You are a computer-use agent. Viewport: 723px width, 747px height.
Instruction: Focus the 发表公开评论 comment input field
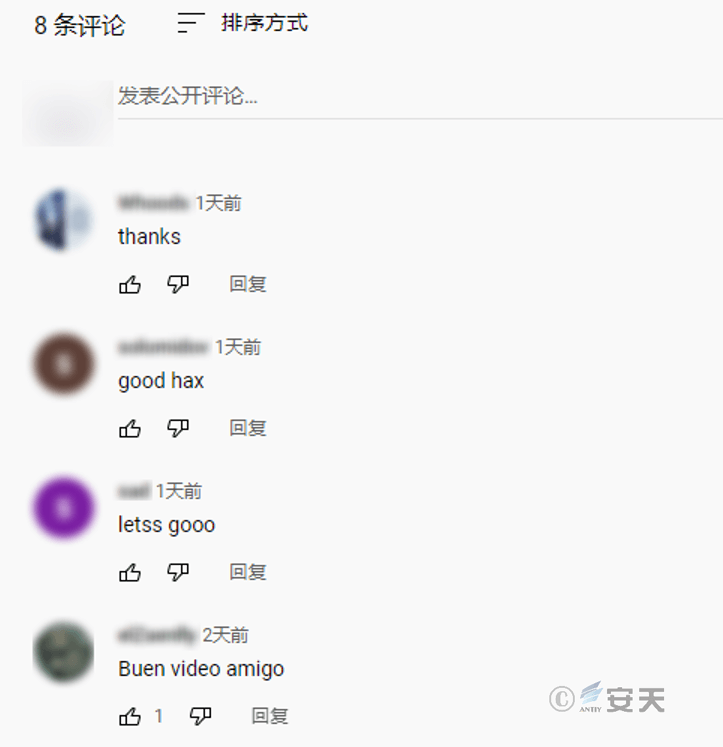[420, 97]
